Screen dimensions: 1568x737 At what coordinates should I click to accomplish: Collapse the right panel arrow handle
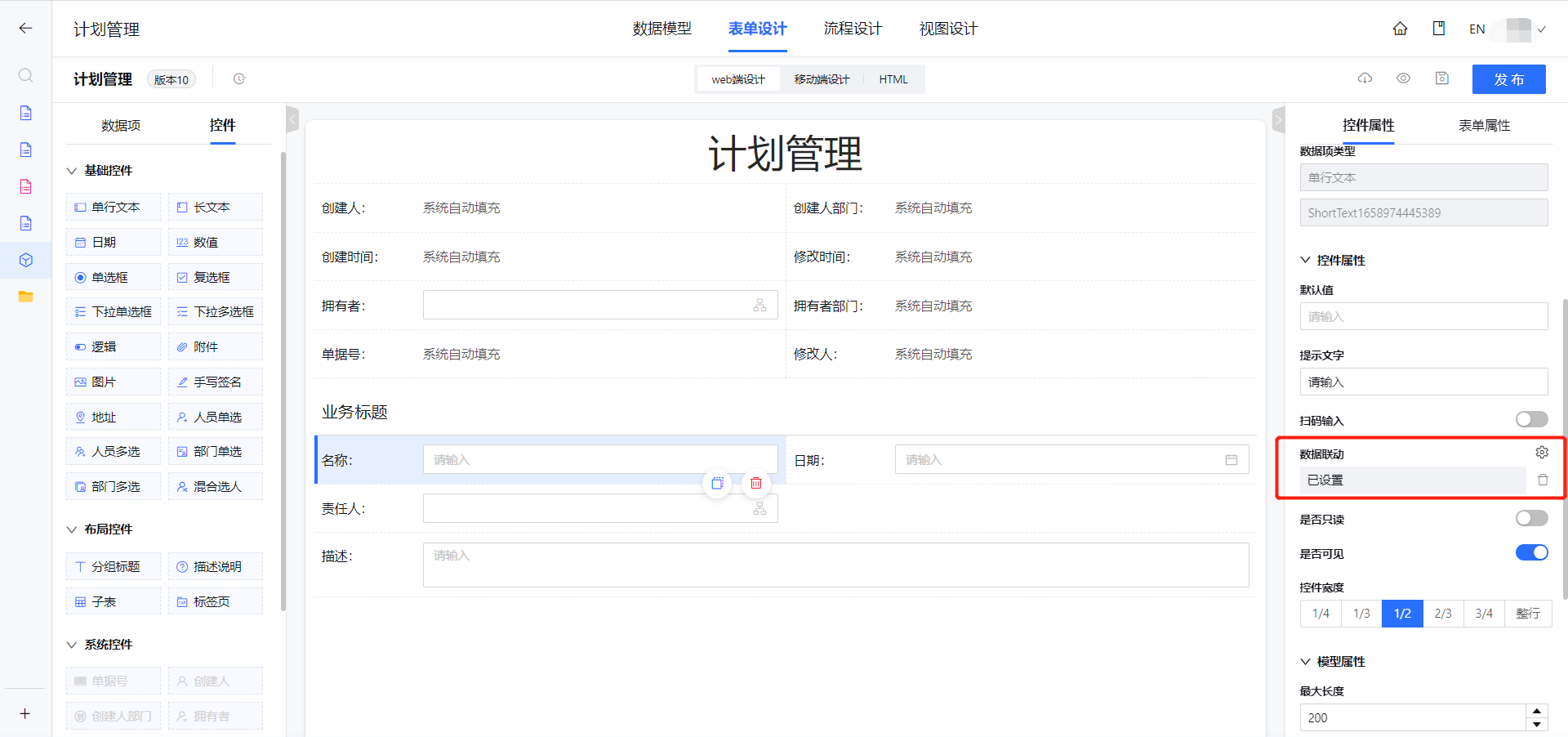[x=1278, y=119]
